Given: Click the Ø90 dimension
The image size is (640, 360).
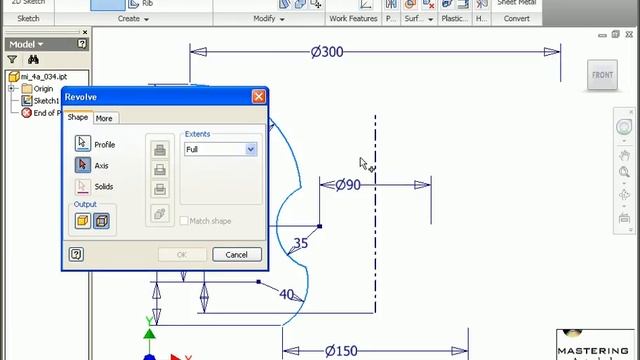Looking at the screenshot, I should (x=348, y=185).
